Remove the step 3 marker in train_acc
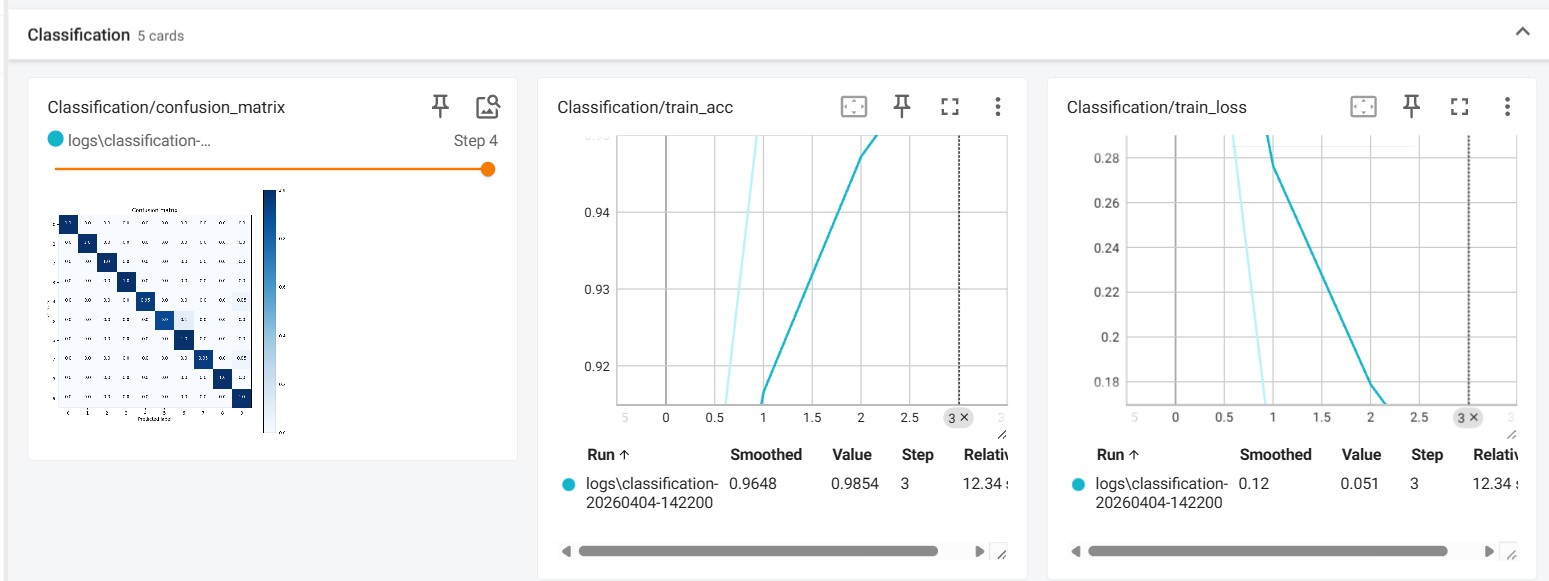1549x581 pixels. point(965,418)
